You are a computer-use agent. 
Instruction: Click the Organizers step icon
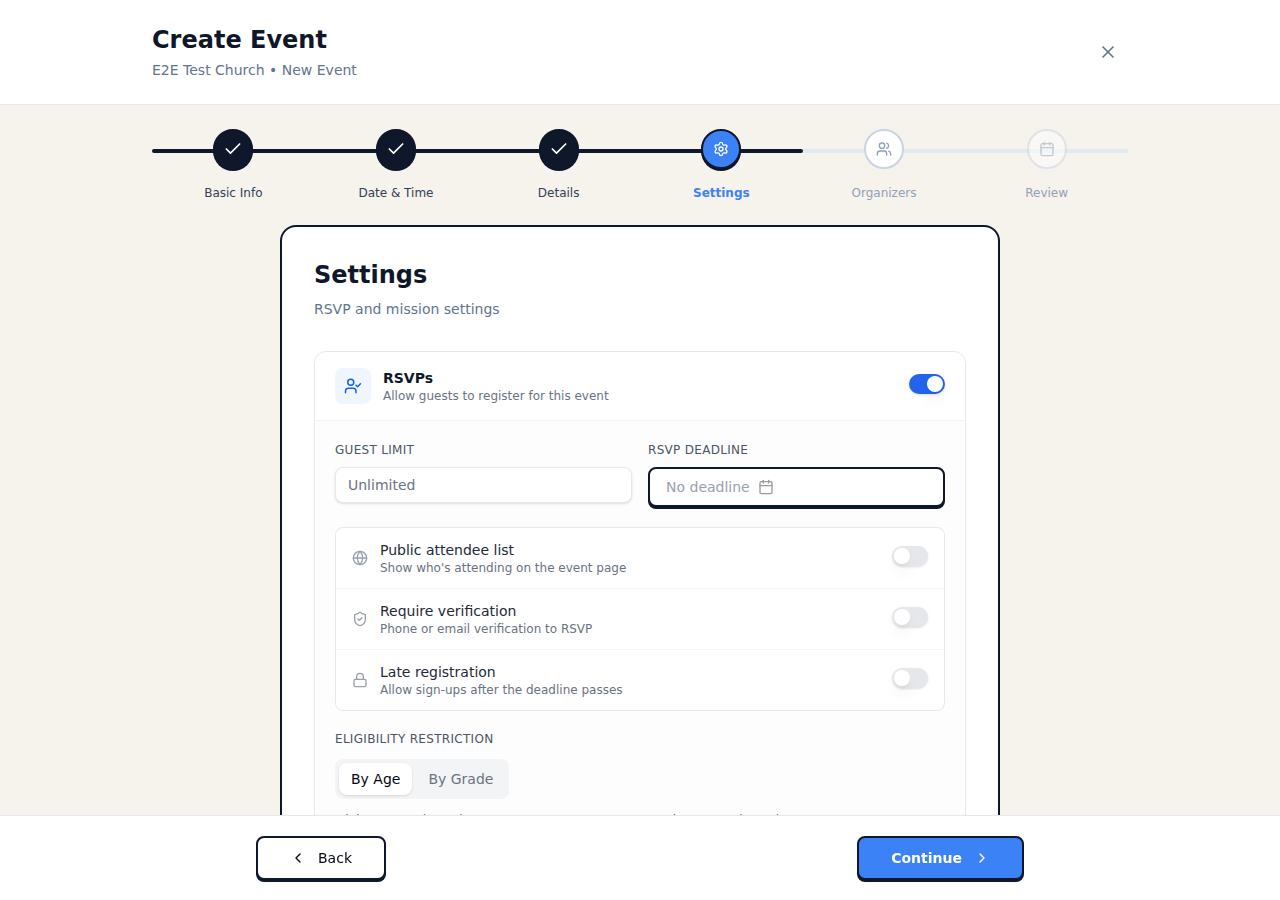pos(884,149)
